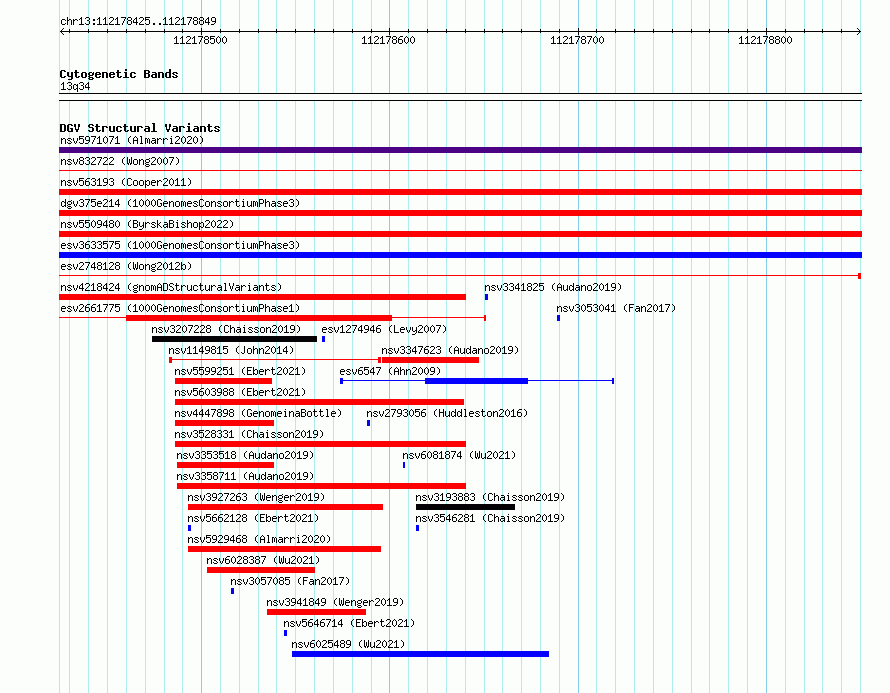
Task: Select the blue nsv2793056 marker
Action: click(x=368, y=423)
